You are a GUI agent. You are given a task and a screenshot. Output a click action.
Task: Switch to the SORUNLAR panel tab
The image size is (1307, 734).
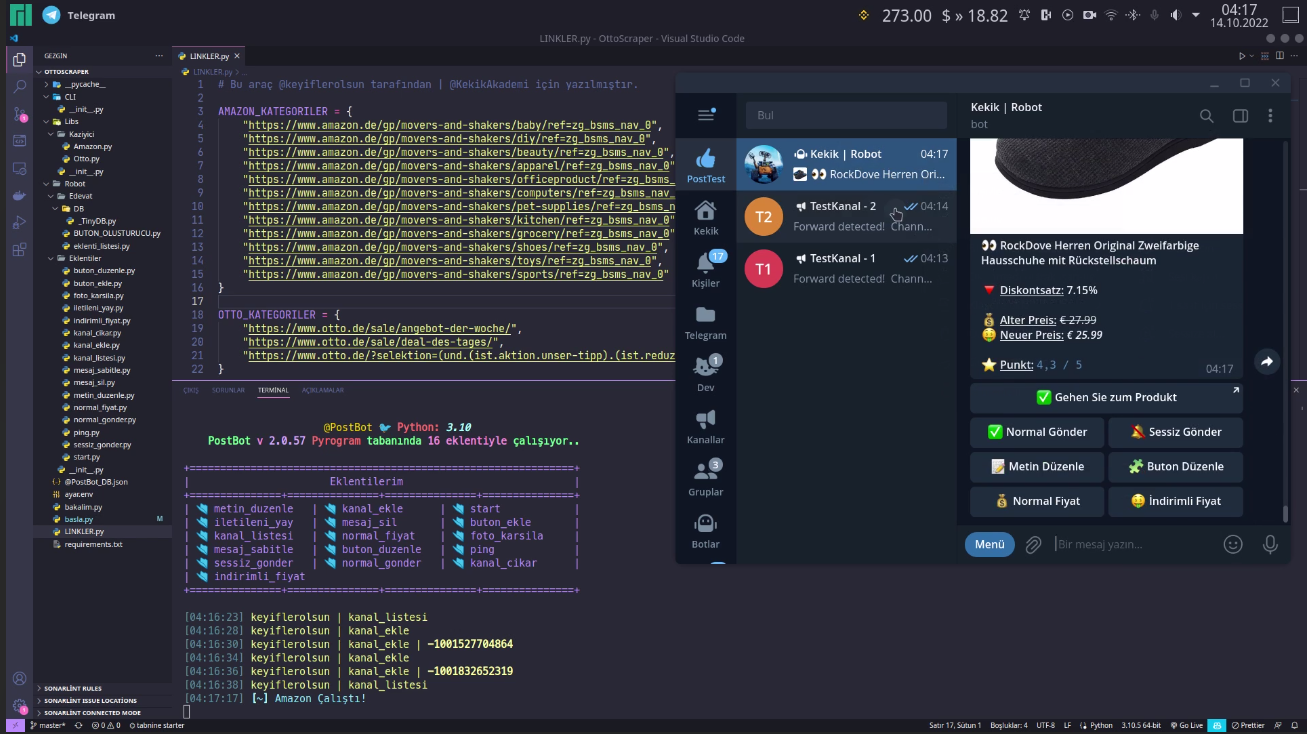228,390
